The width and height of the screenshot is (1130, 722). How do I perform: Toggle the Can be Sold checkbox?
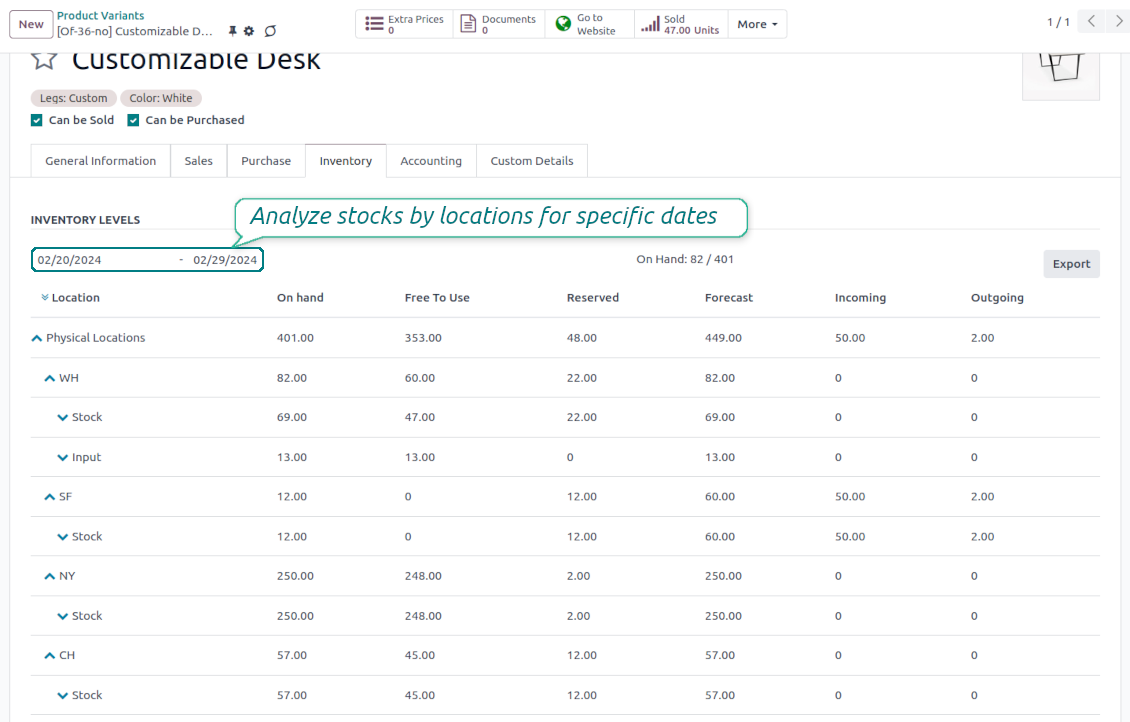pos(37,120)
